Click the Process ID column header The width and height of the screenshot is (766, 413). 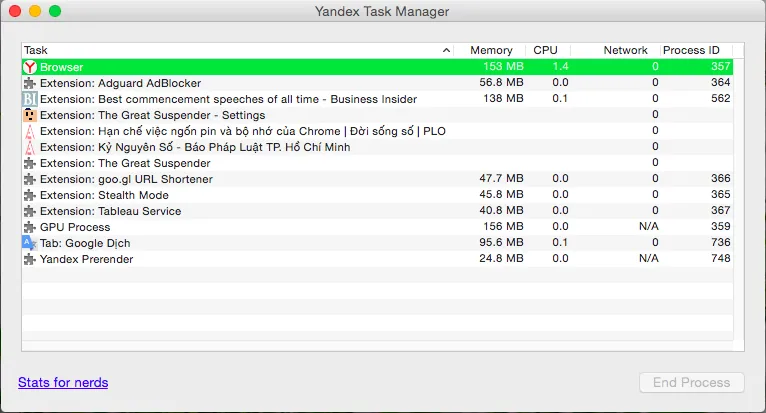point(691,50)
